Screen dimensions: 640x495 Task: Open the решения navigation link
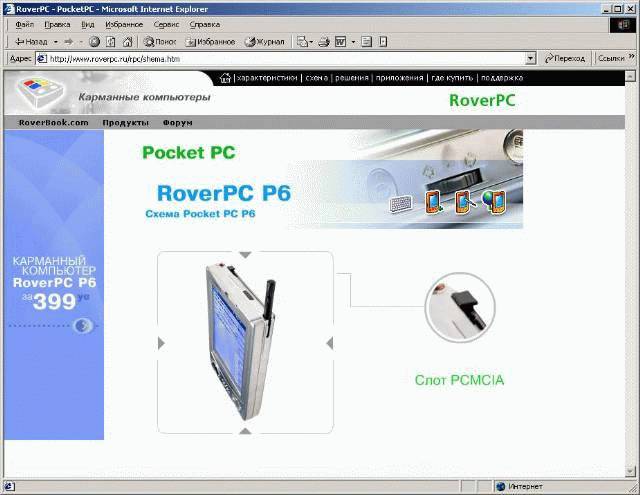click(x=352, y=78)
